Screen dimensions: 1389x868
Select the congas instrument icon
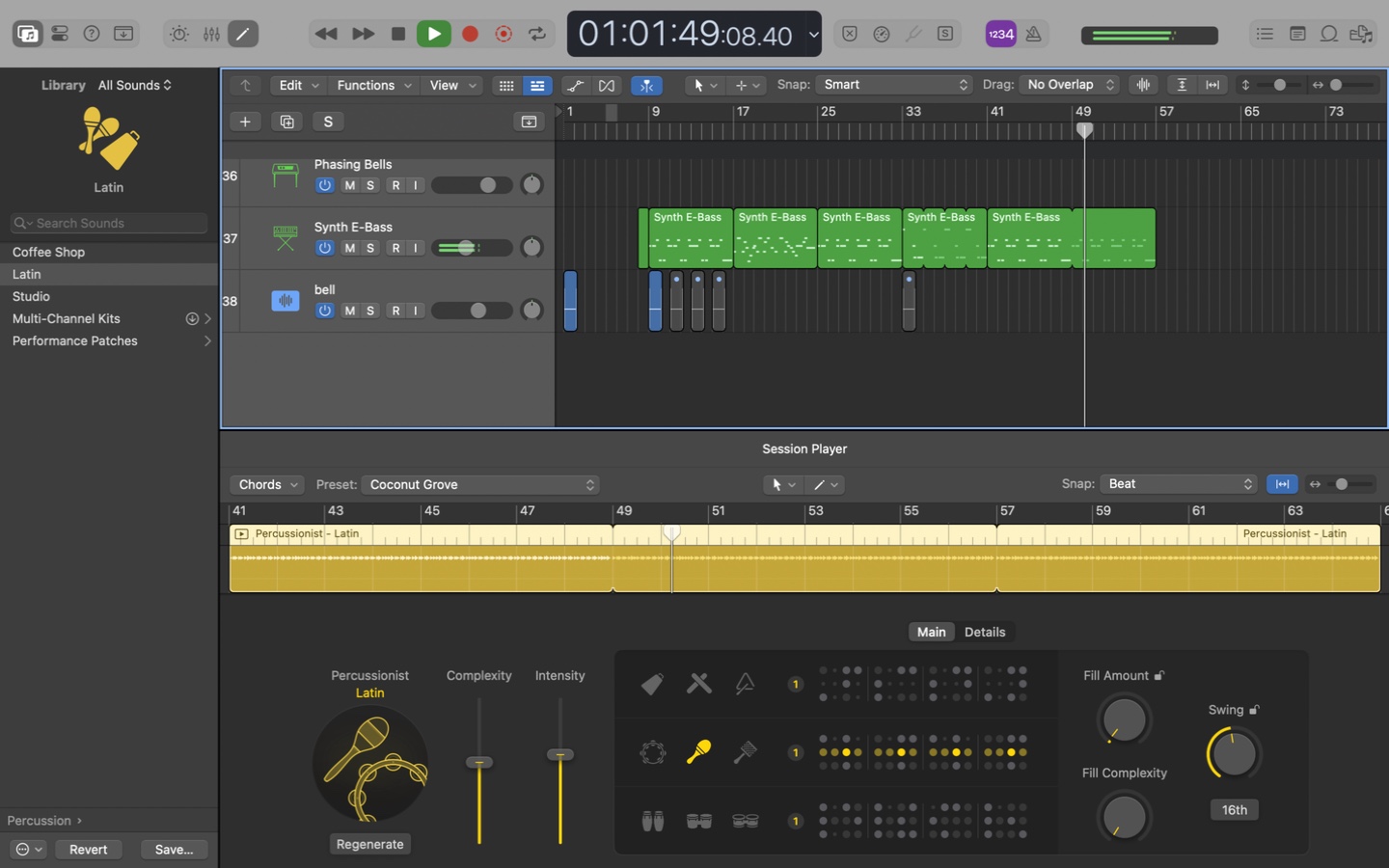click(x=653, y=821)
